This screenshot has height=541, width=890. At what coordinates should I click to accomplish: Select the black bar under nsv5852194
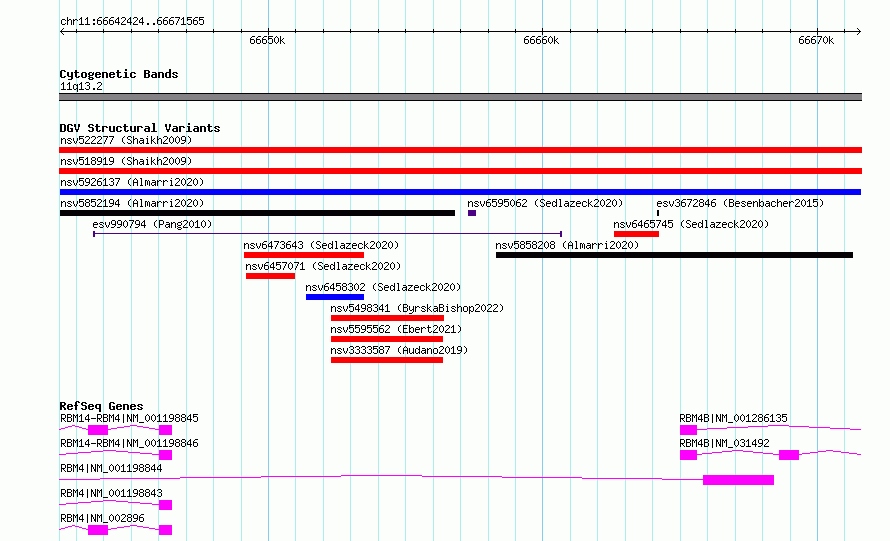[257, 213]
